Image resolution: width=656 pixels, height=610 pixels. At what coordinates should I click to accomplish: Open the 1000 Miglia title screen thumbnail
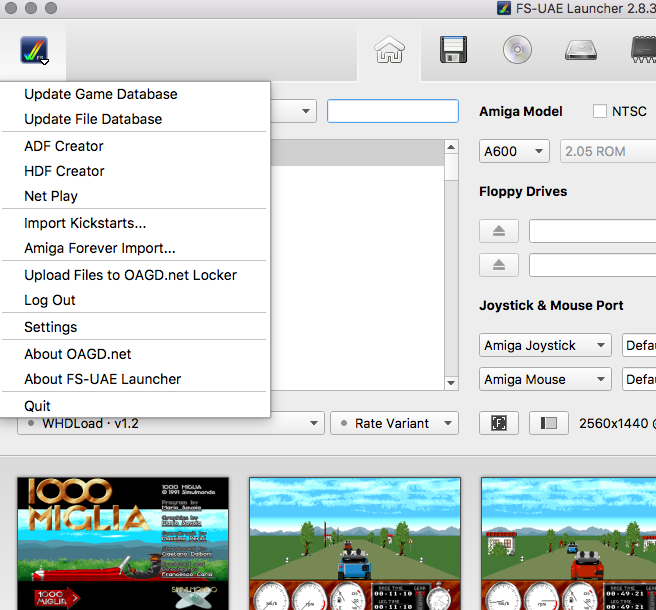click(123, 543)
